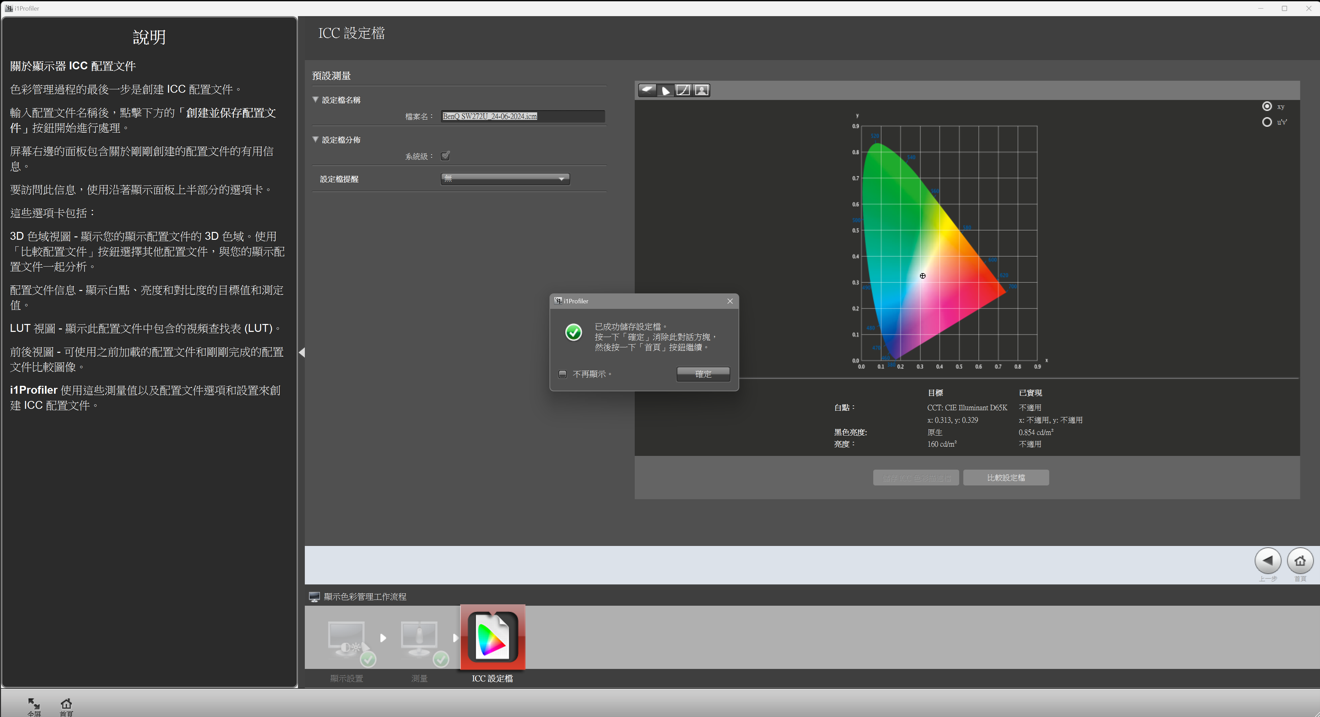Toggle the 系統級 checkbox
The width and height of the screenshot is (1320, 717).
click(446, 156)
